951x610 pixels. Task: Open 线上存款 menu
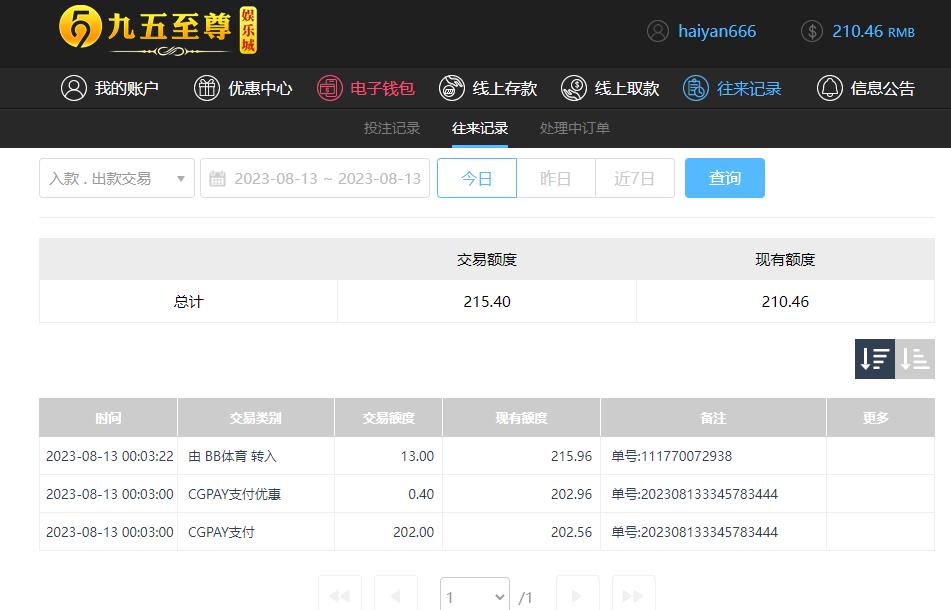click(488, 89)
